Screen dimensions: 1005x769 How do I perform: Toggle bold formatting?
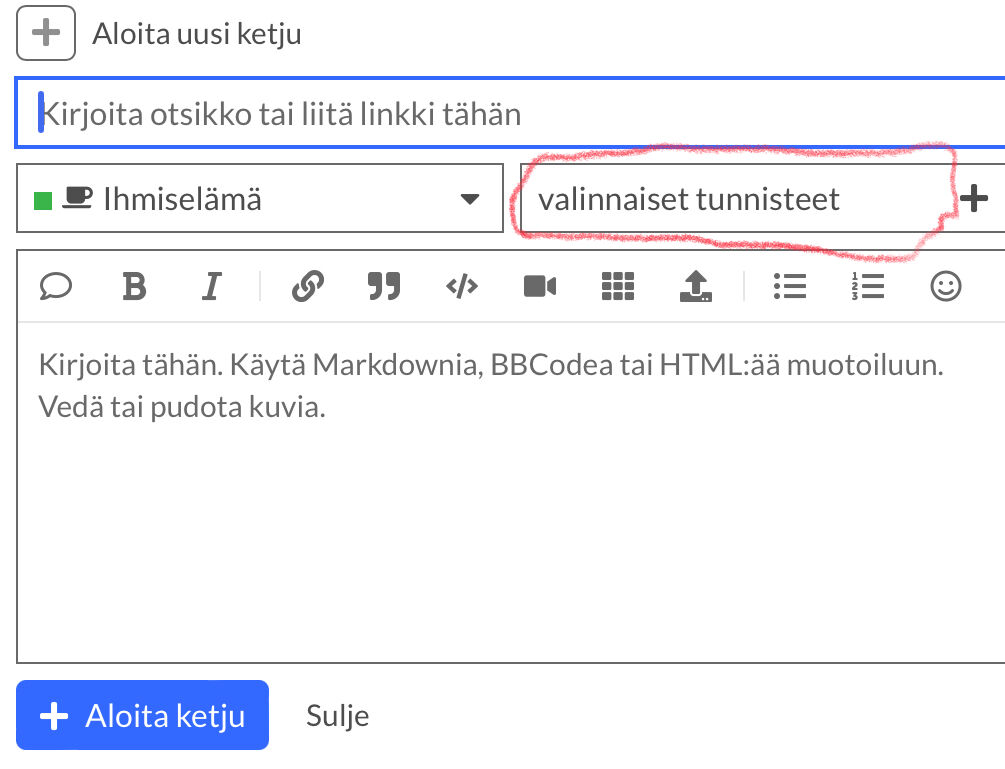[x=134, y=287]
